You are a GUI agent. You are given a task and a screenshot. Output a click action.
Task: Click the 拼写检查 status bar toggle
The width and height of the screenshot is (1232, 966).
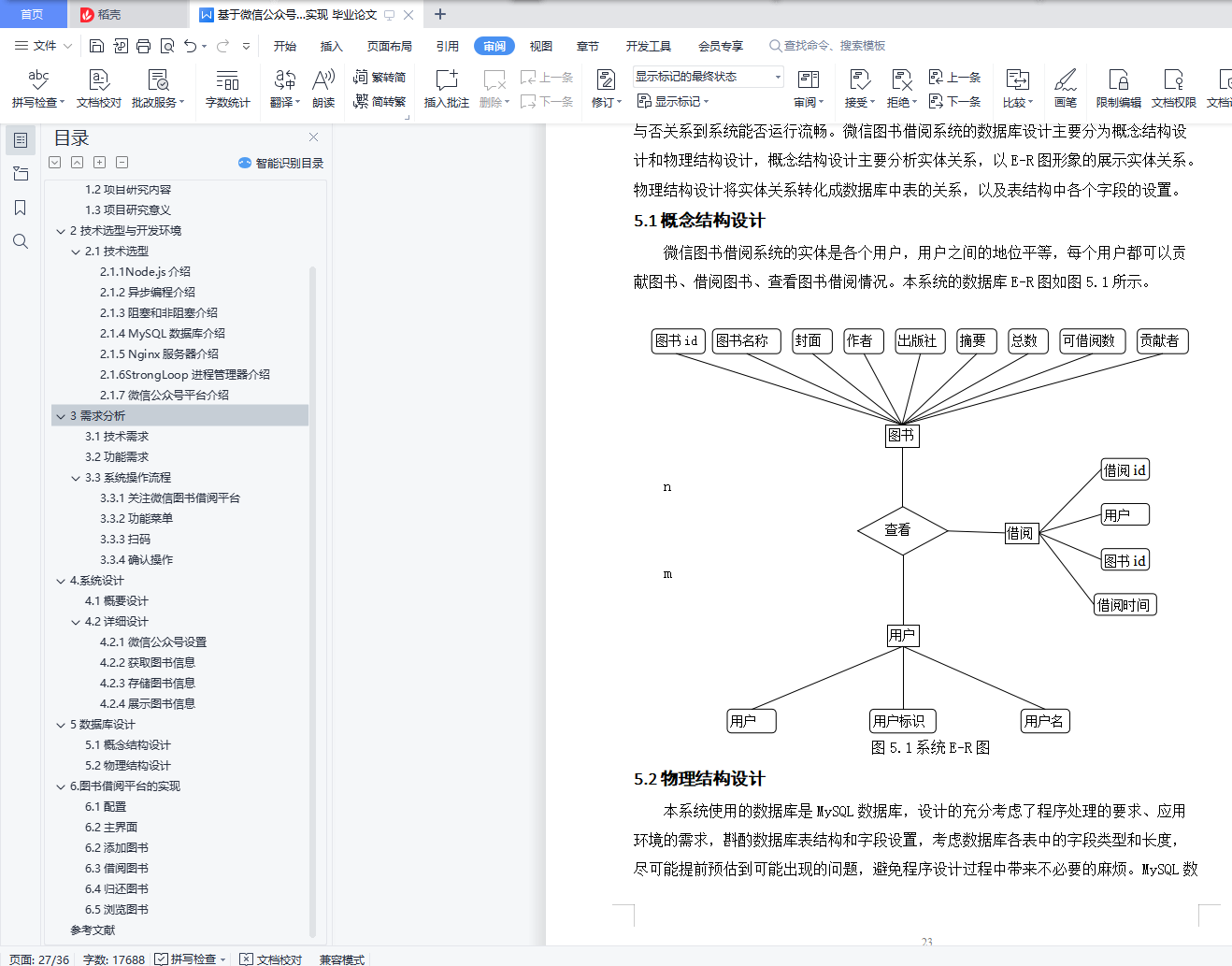click(191, 959)
